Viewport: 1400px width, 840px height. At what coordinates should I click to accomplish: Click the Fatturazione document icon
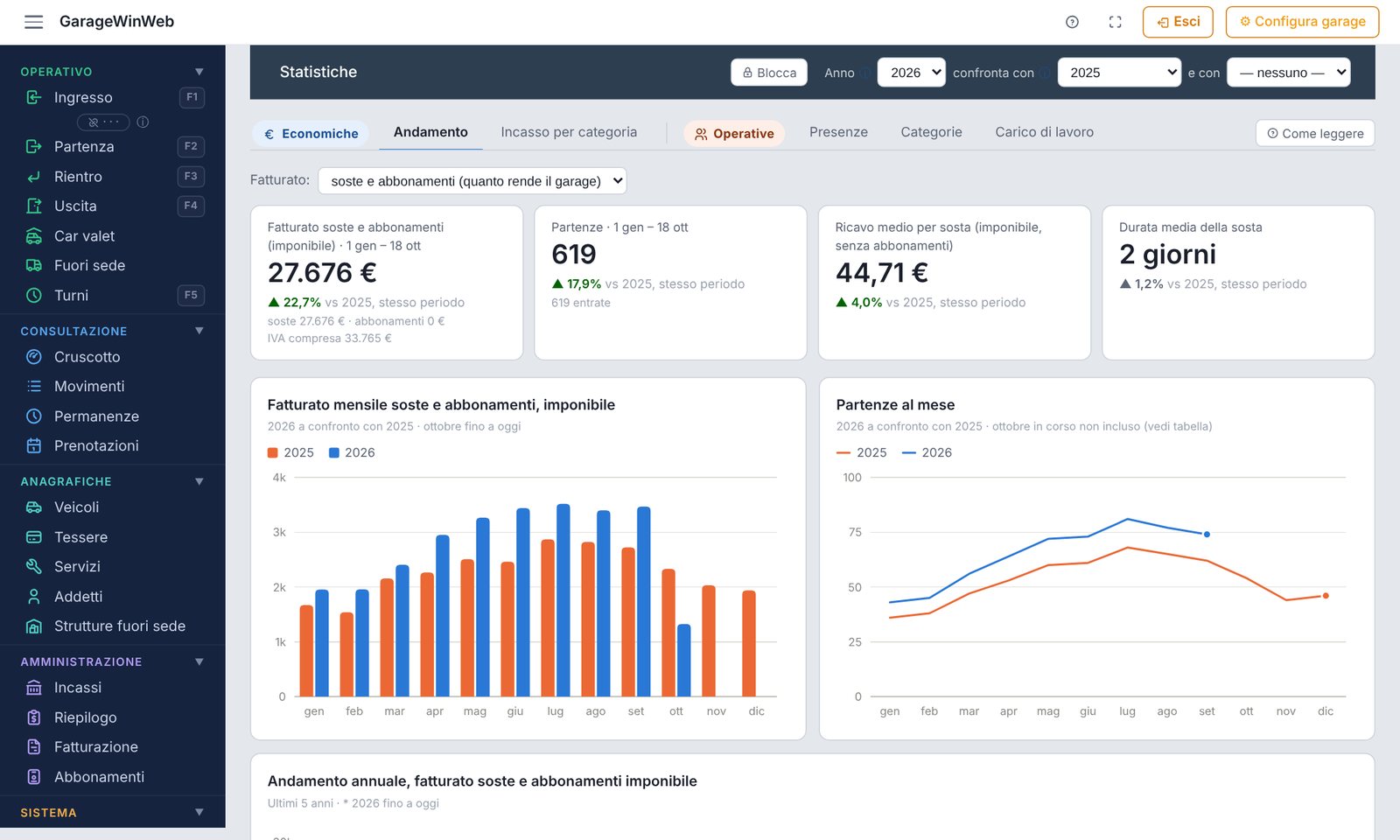coord(34,747)
